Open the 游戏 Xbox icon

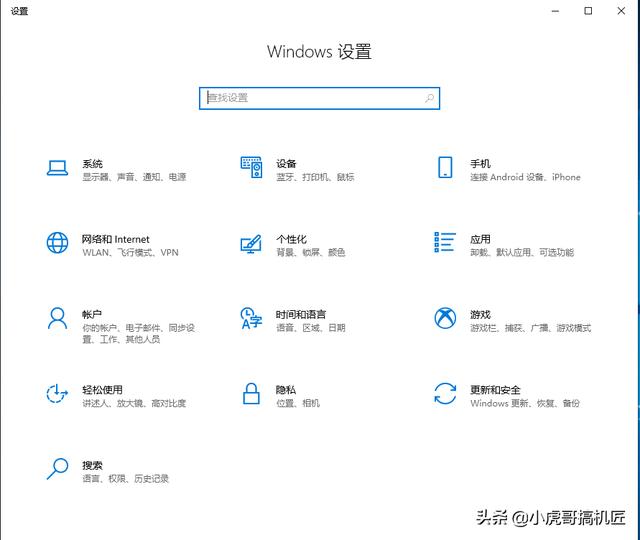[445, 318]
